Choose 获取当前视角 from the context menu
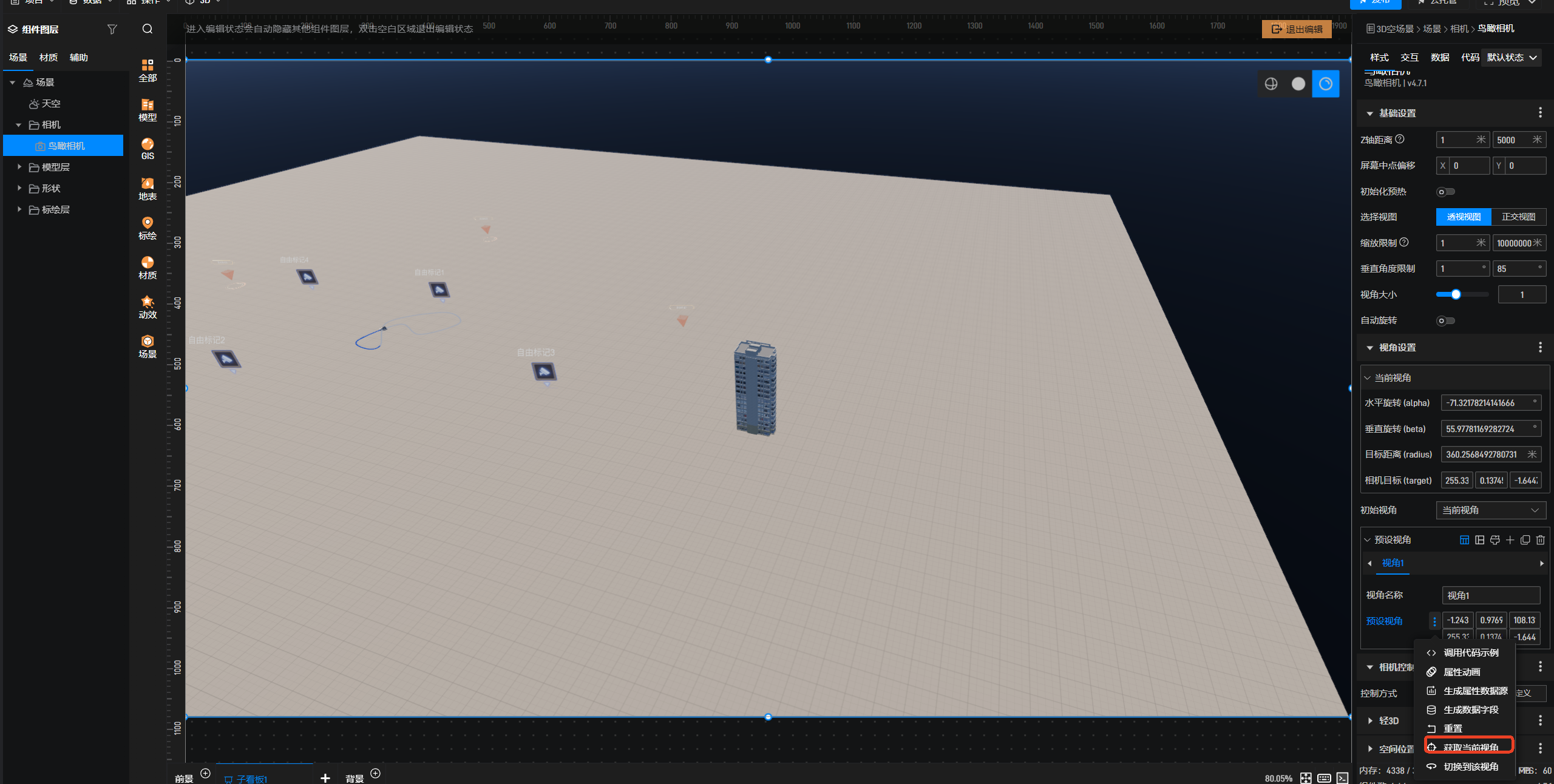This screenshot has height=784, width=1554. tap(1470, 747)
